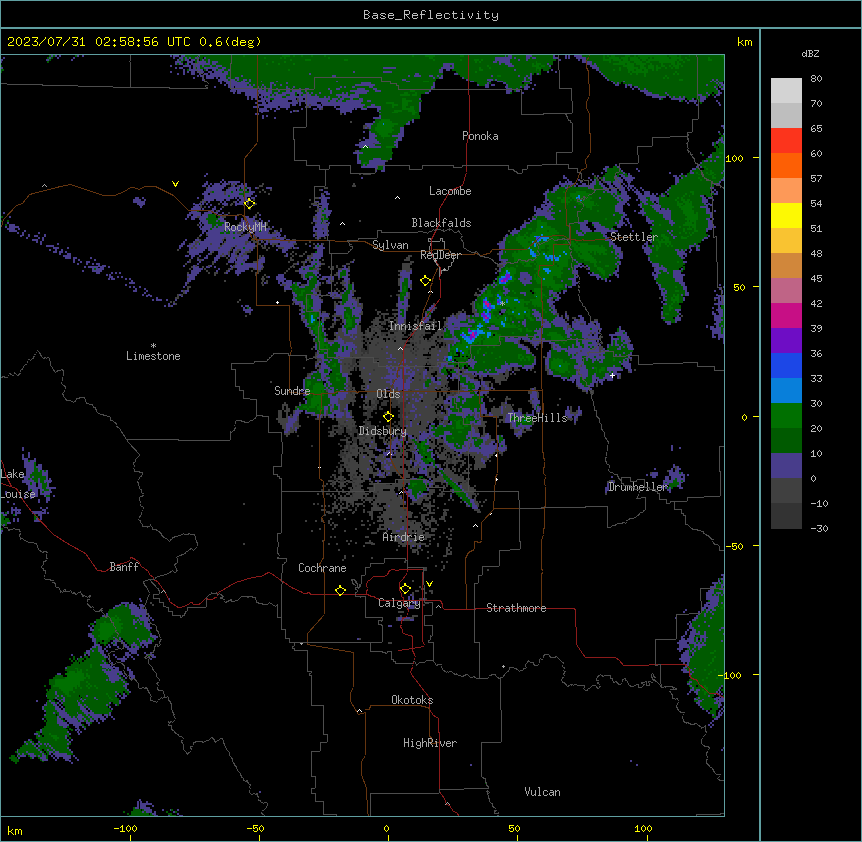The image size is (862, 842).
Task: Click the 100 y-axis tick label
Action: tap(734, 158)
